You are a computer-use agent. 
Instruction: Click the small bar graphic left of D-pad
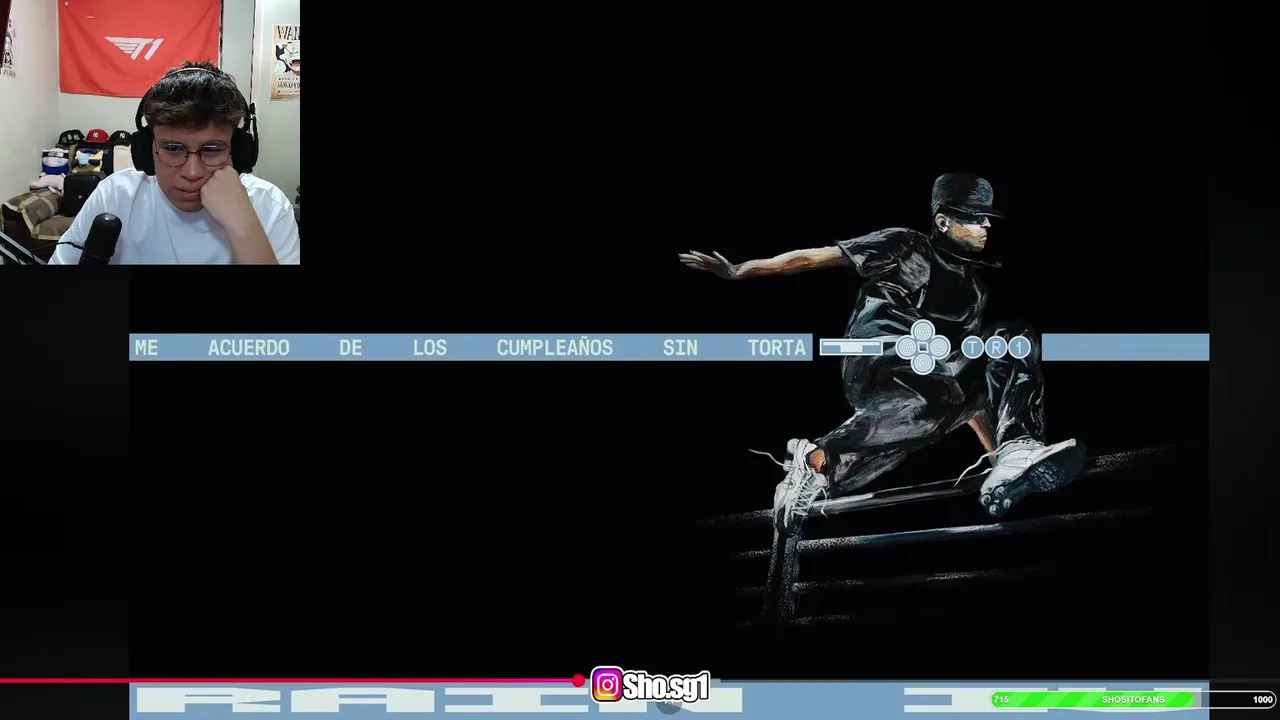(852, 347)
